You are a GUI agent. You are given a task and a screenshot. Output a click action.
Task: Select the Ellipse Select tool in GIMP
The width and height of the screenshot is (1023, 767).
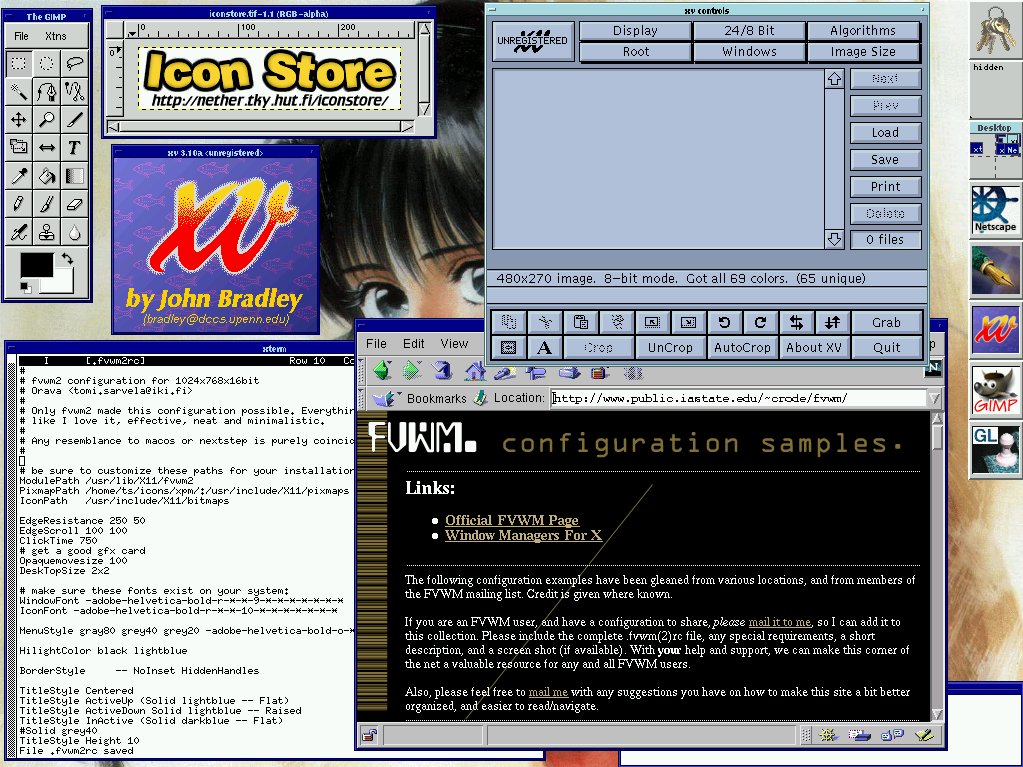46,63
